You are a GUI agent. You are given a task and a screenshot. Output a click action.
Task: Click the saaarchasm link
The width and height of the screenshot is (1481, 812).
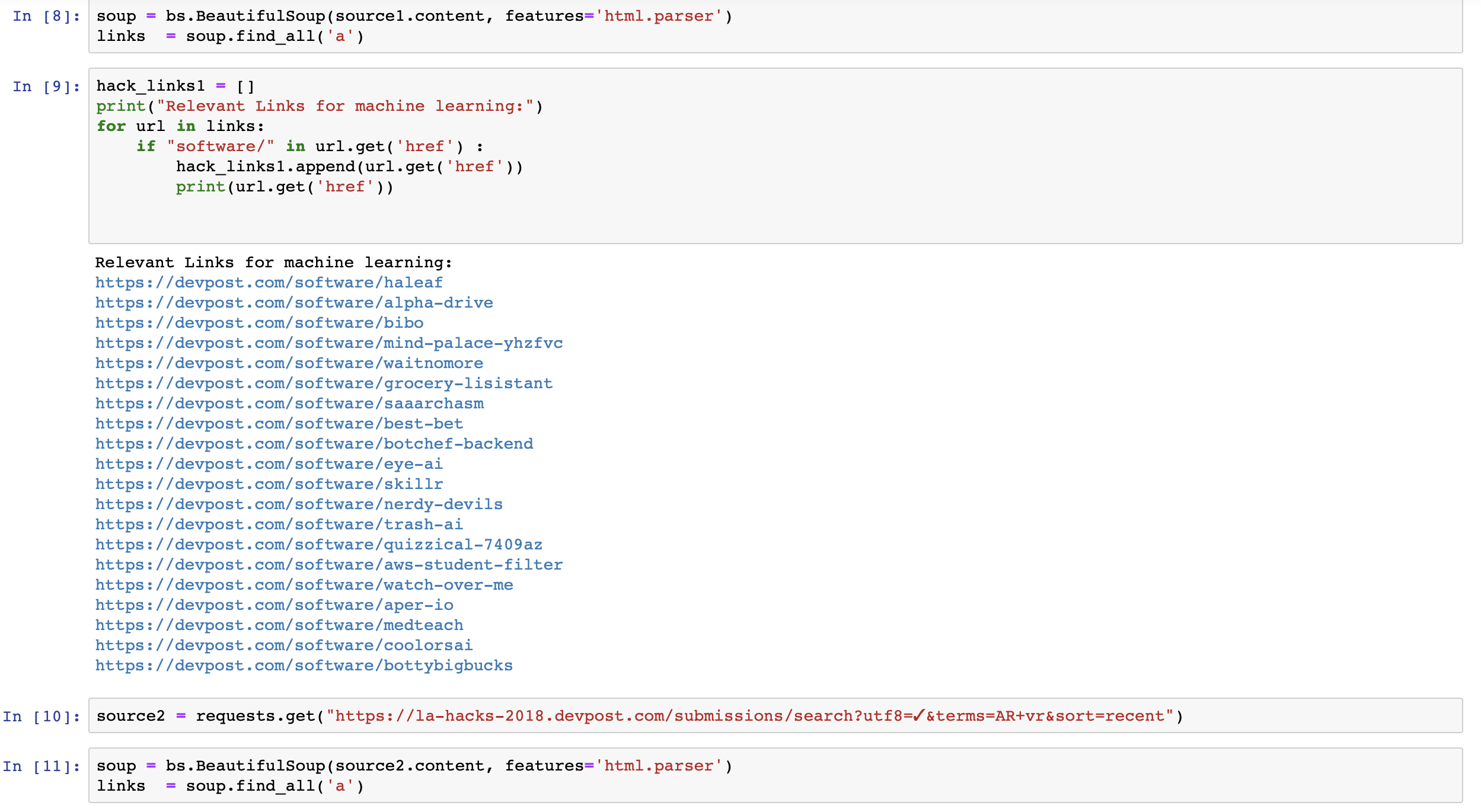tap(289, 404)
